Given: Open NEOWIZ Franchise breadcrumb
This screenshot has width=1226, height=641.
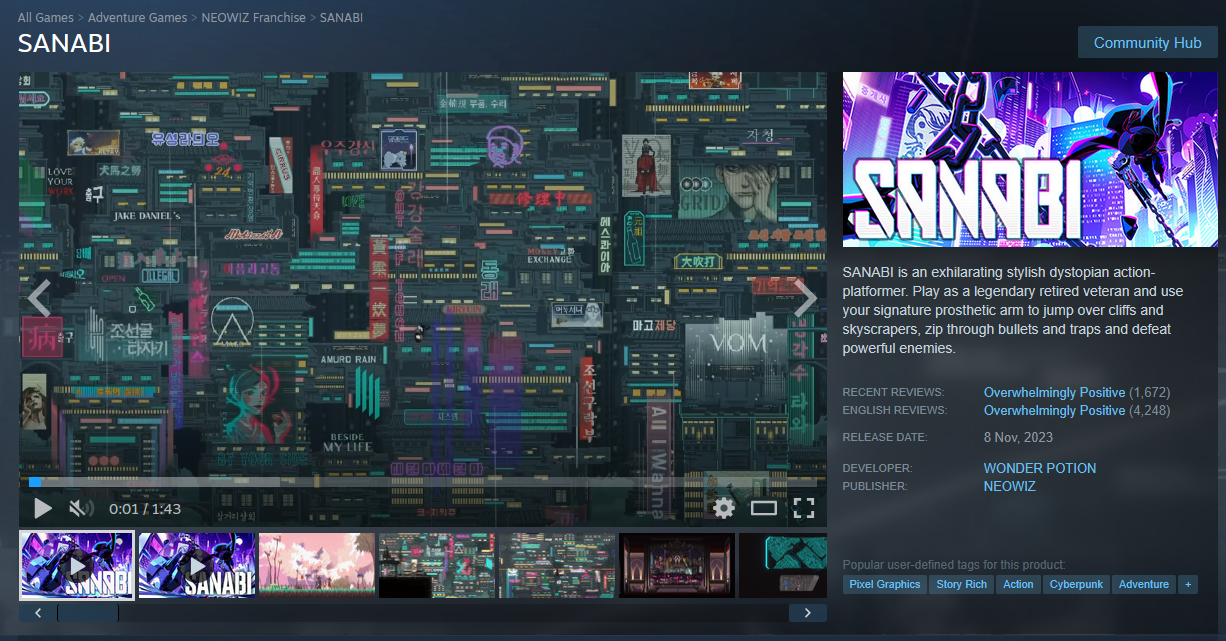Looking at the screenshot, I should tap(253, 18).
